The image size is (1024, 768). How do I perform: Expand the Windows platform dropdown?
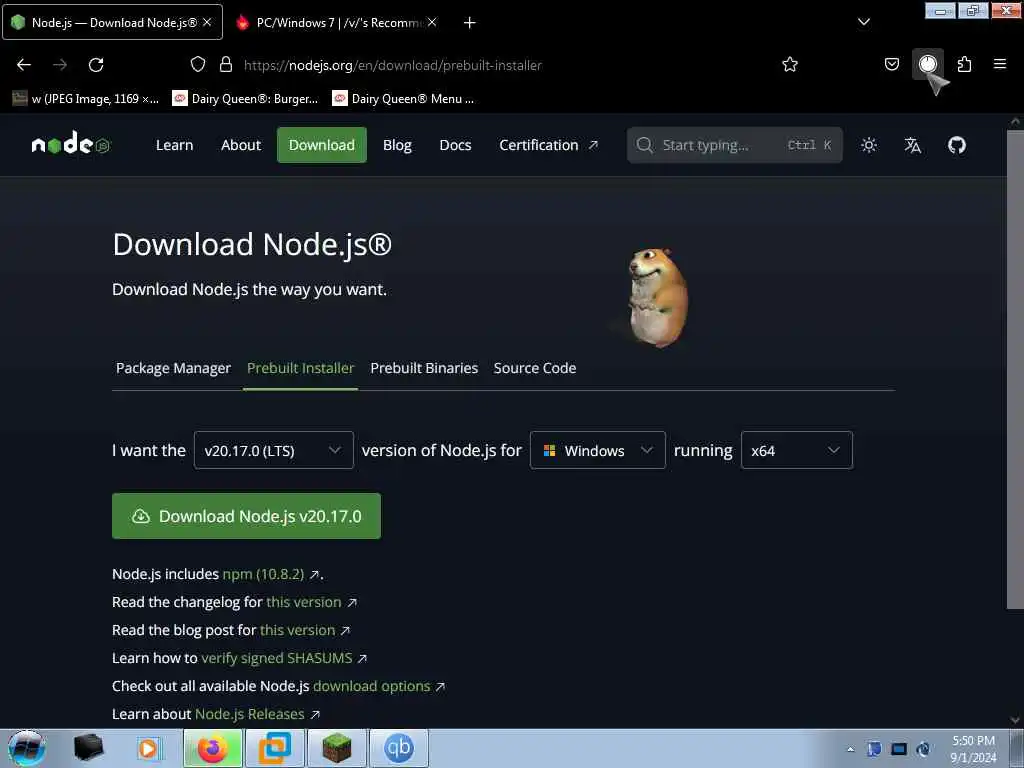pyautogui.click(x=598, y=450)
